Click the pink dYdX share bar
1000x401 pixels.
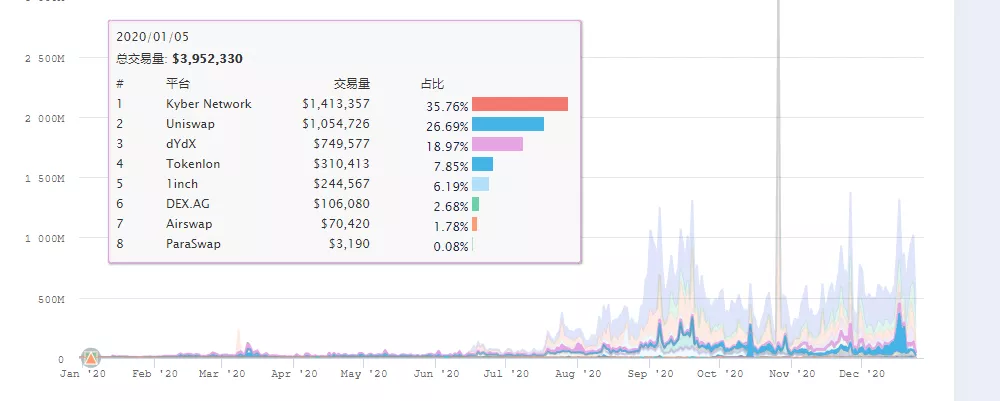(497, 144)
